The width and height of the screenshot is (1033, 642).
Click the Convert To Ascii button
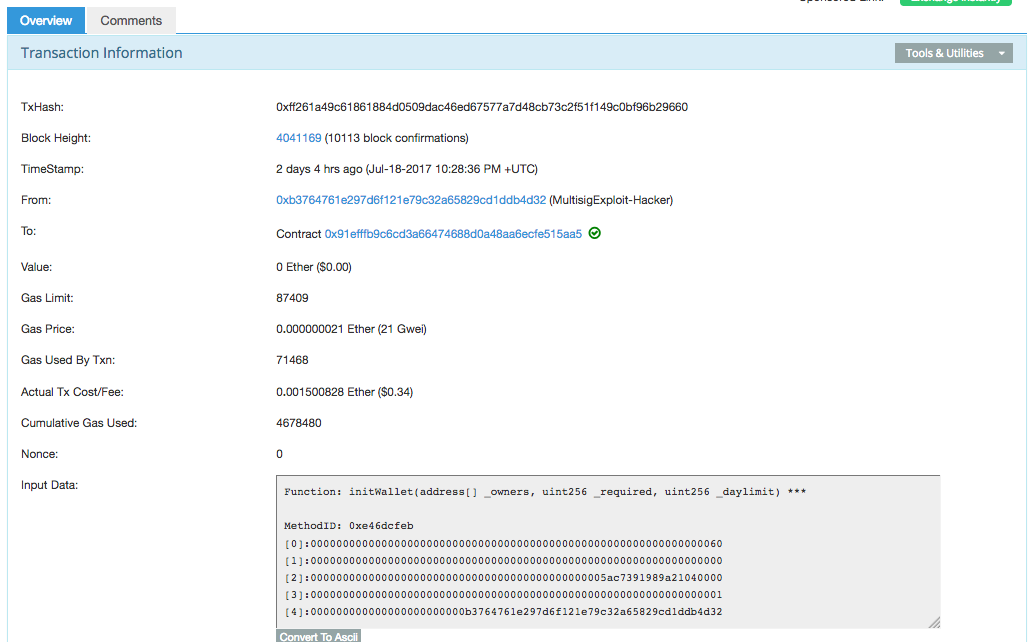[x=318, y=636]
